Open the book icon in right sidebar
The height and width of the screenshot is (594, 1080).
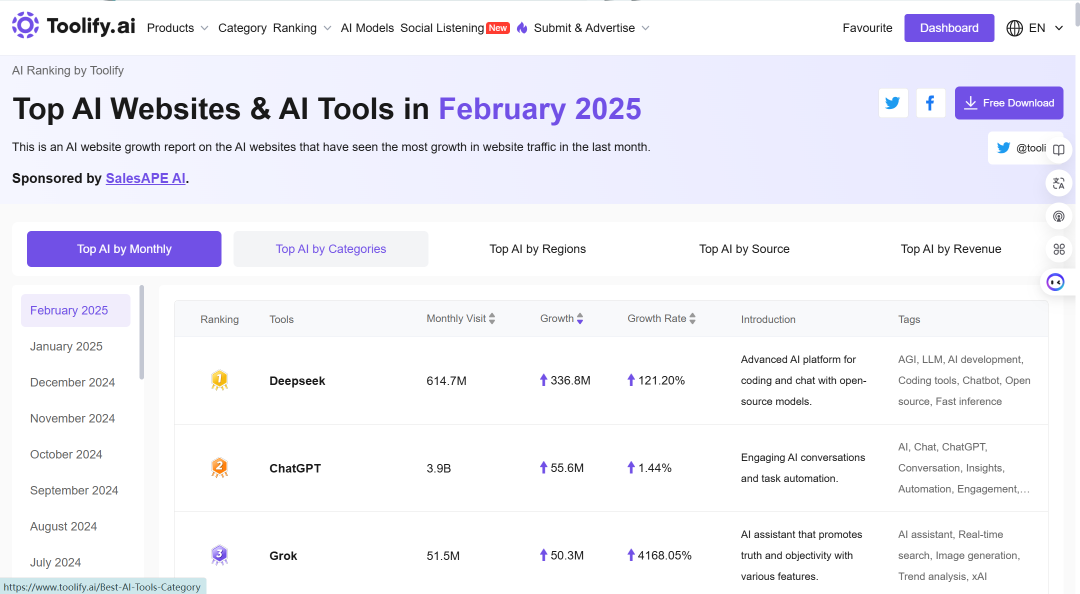[1059, 150]
